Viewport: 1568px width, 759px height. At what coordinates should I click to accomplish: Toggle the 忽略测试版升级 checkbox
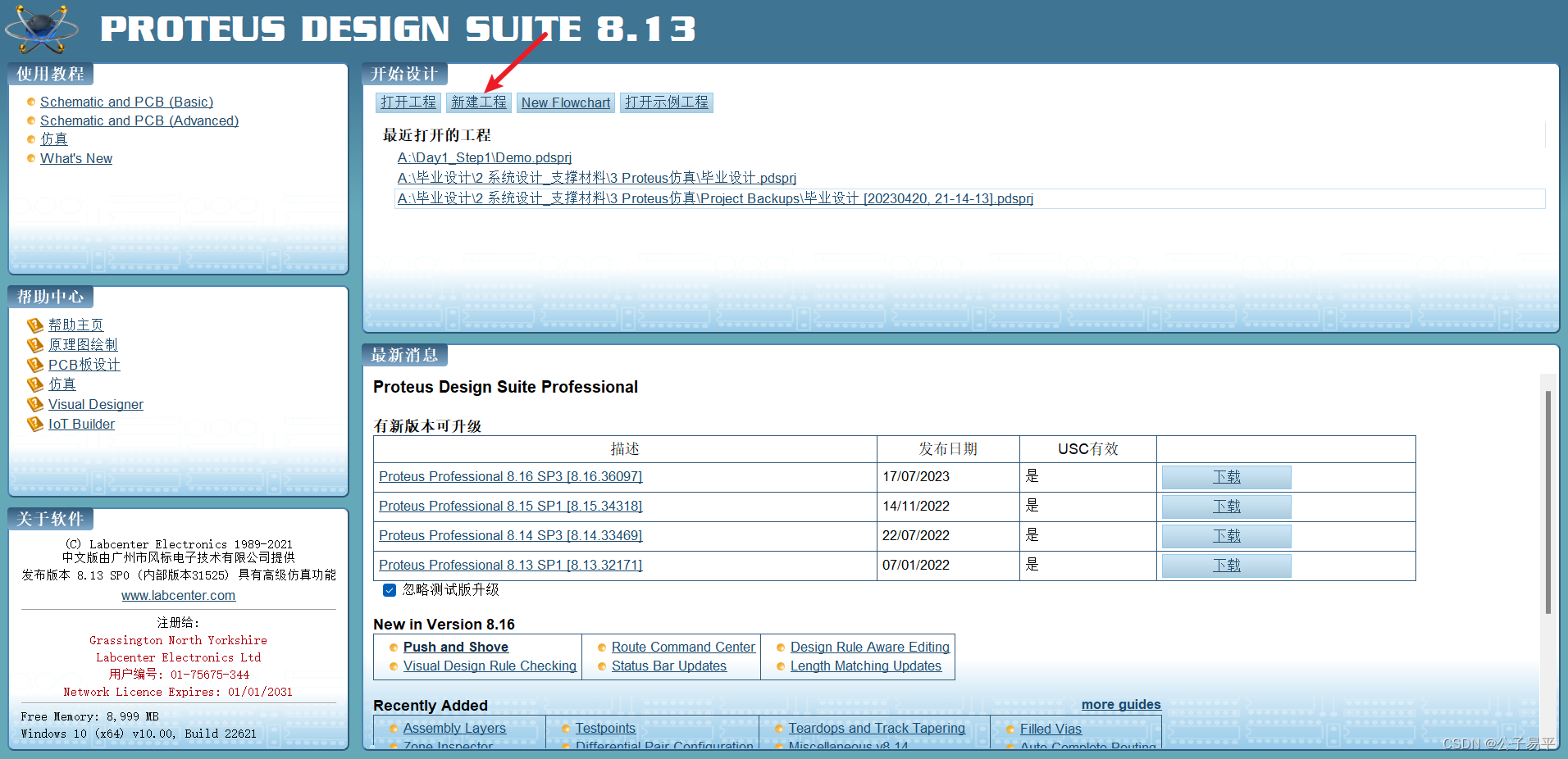(x=390, y=590)
